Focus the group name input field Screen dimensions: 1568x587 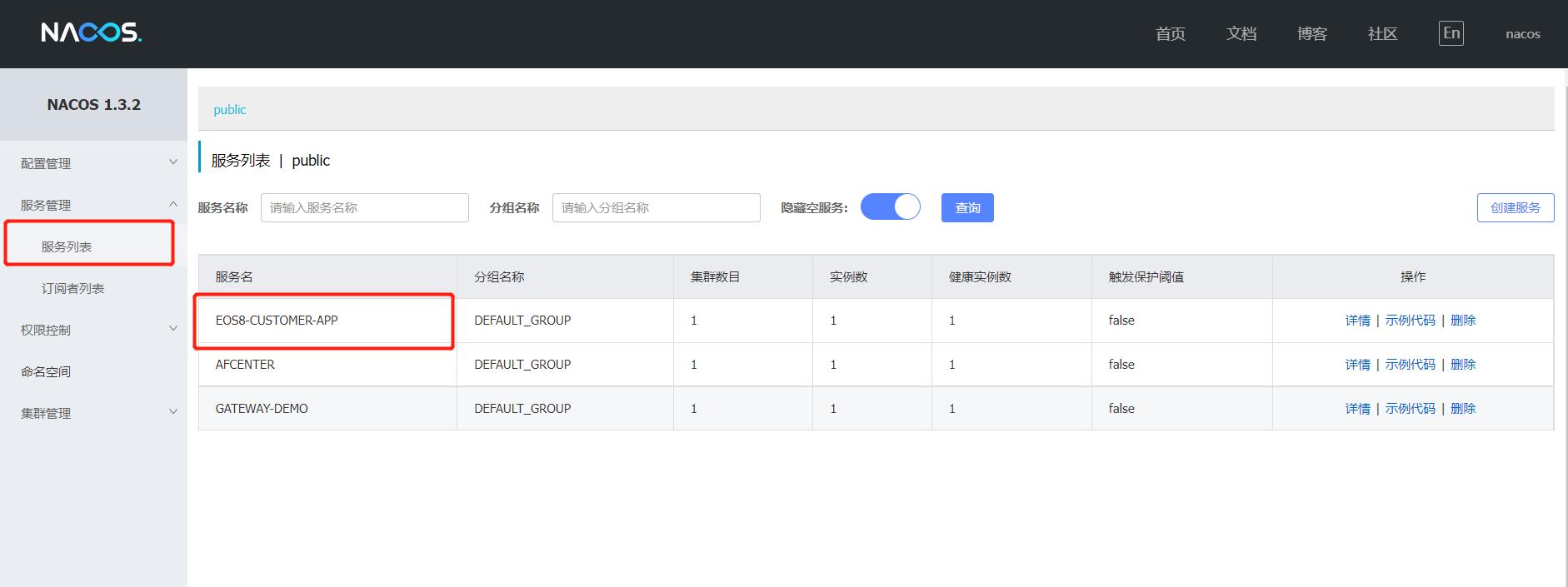(x=656, y=207)
